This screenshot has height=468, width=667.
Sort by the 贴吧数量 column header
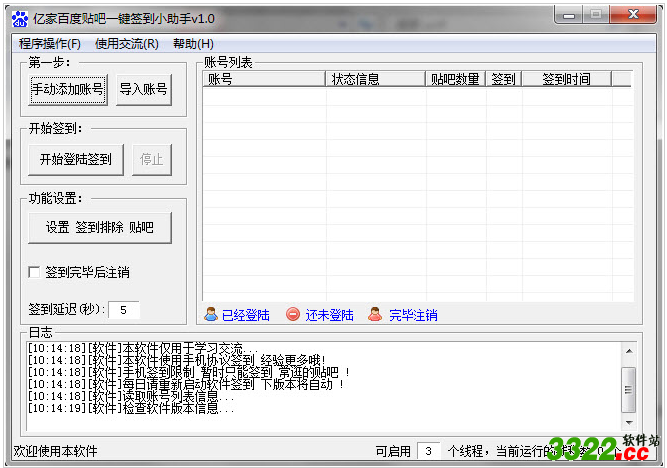coord(456,79)
